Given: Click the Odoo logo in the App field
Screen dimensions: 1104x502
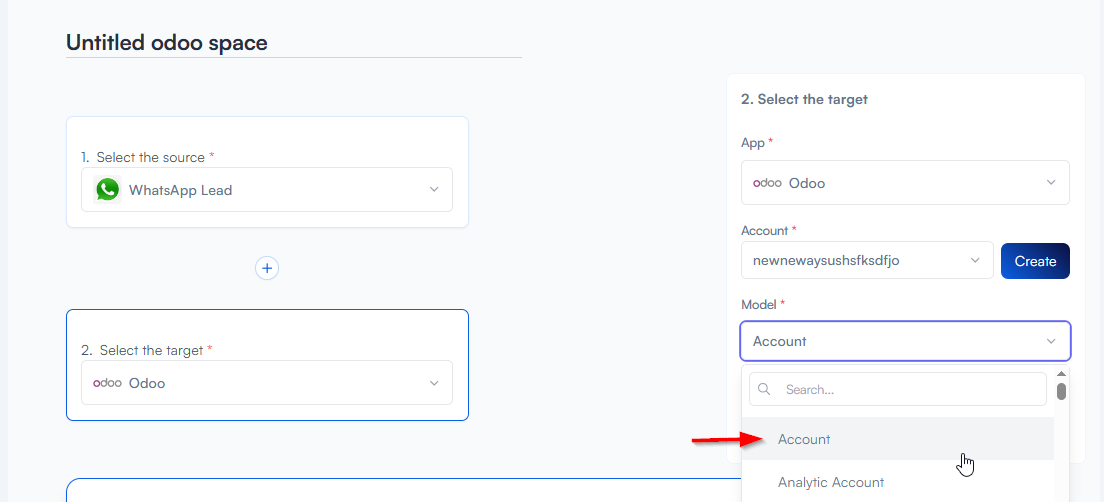Looking at the screenshot, I should tap(767, 183).
